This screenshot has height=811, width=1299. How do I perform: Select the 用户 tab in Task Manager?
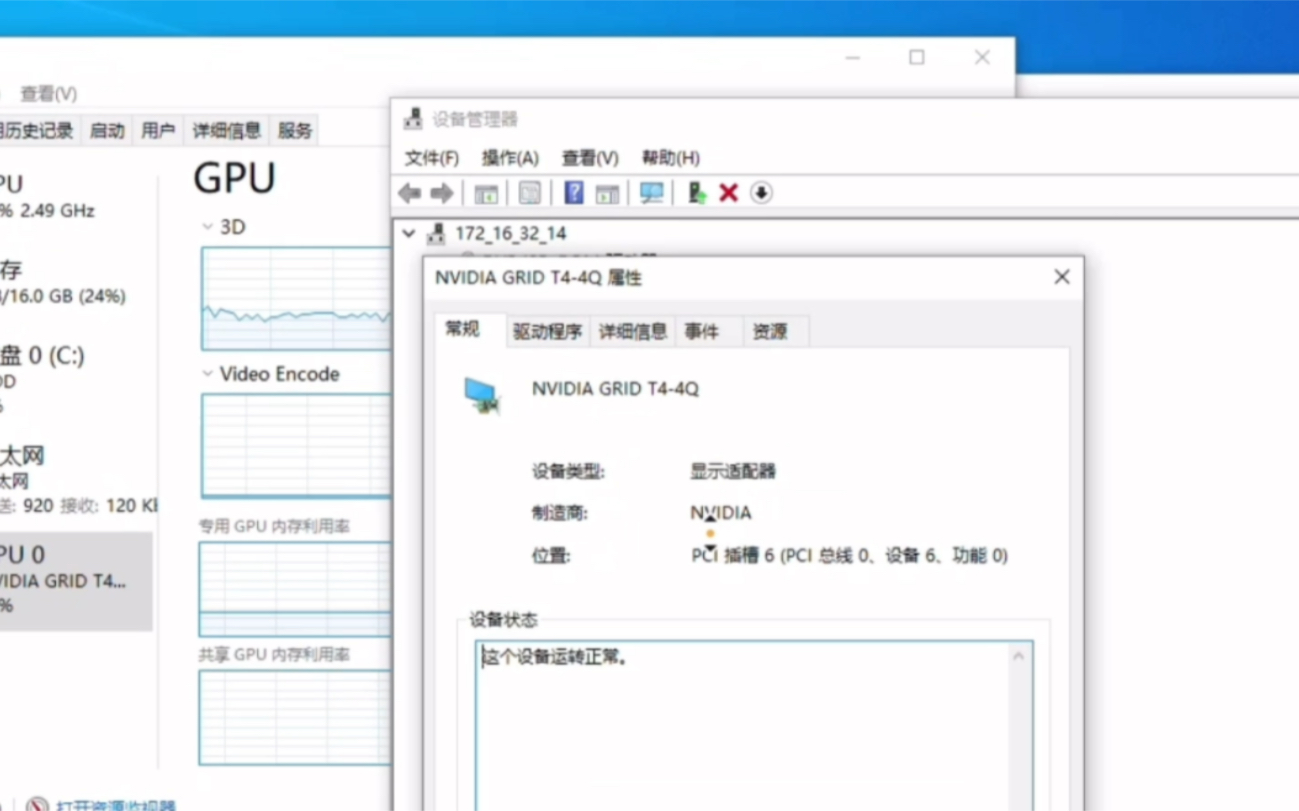point(158,130)
